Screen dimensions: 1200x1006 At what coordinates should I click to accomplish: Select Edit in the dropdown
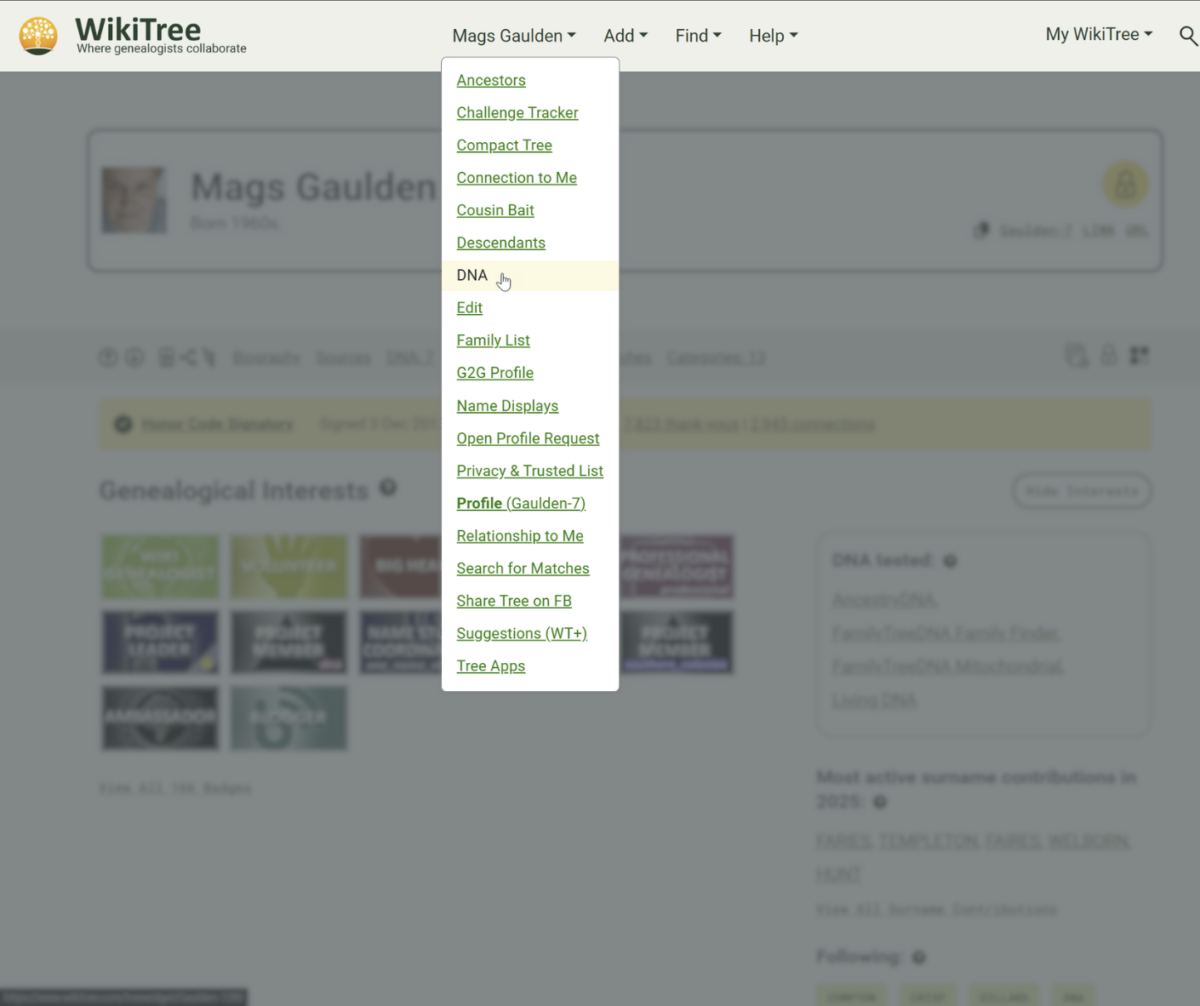click(x=469, y=307)
